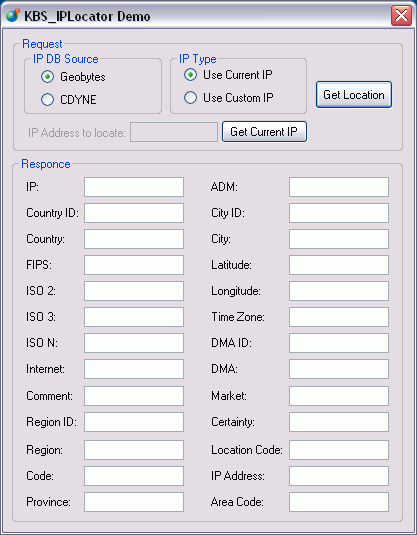
Task: Click the Comment field
Action: [134, 396]
